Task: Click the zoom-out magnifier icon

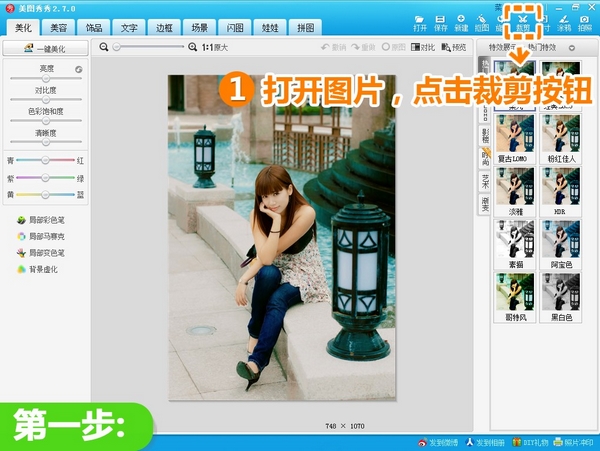Action: (x=106, y=47)
